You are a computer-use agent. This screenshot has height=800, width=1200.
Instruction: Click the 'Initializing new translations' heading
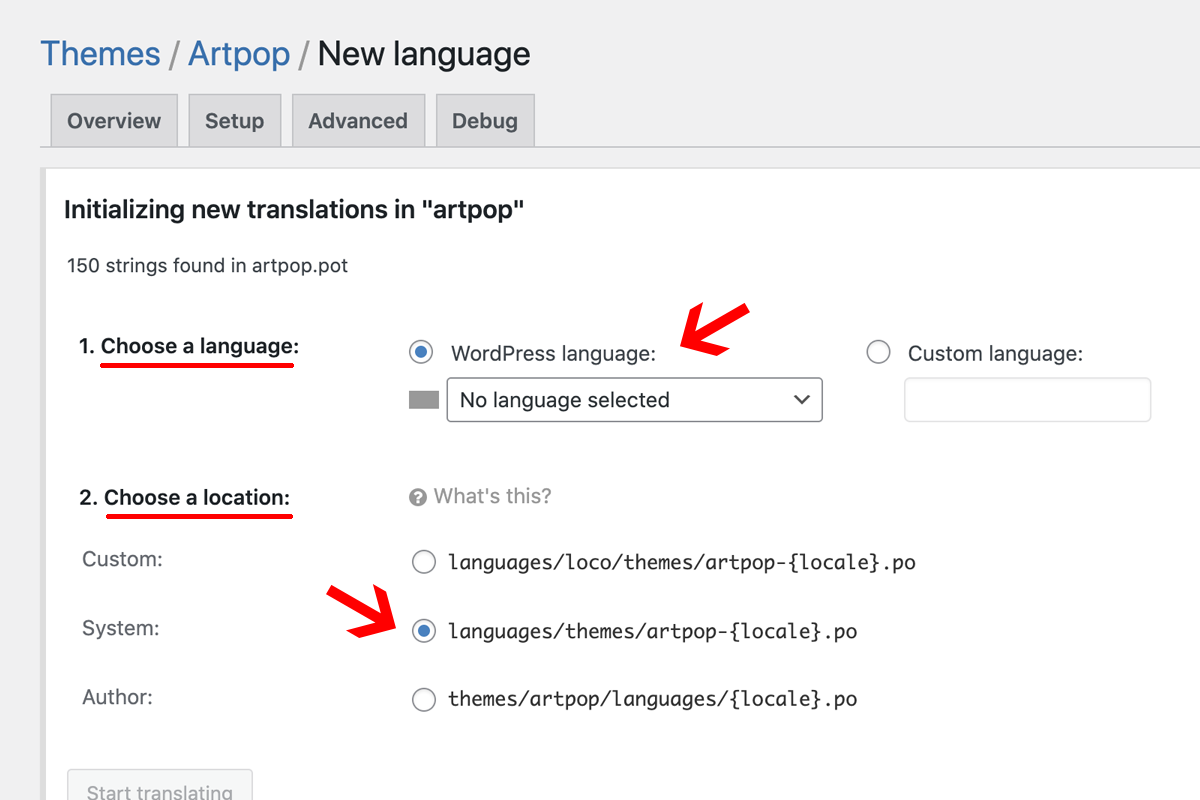294,210
